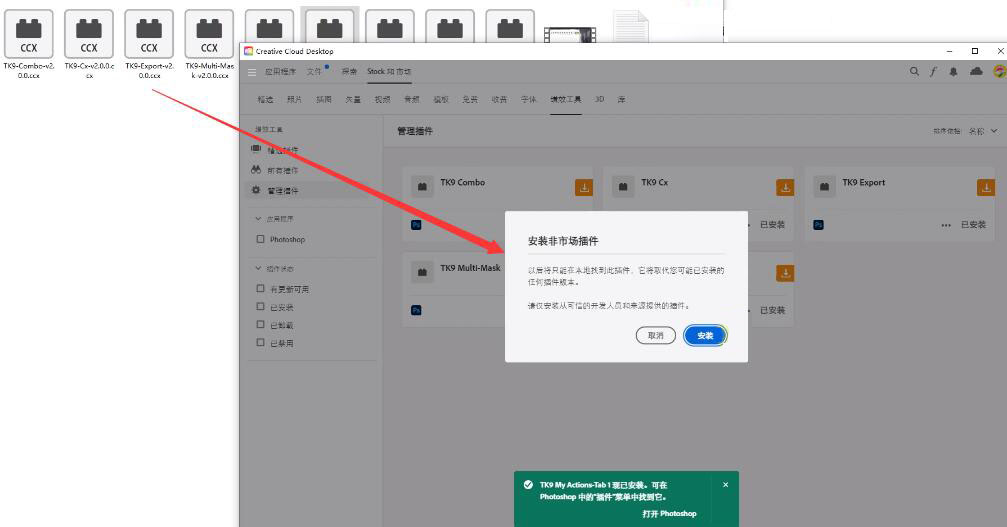
Task: Click 取消 in the install dialog
Action: coord(656,336)
